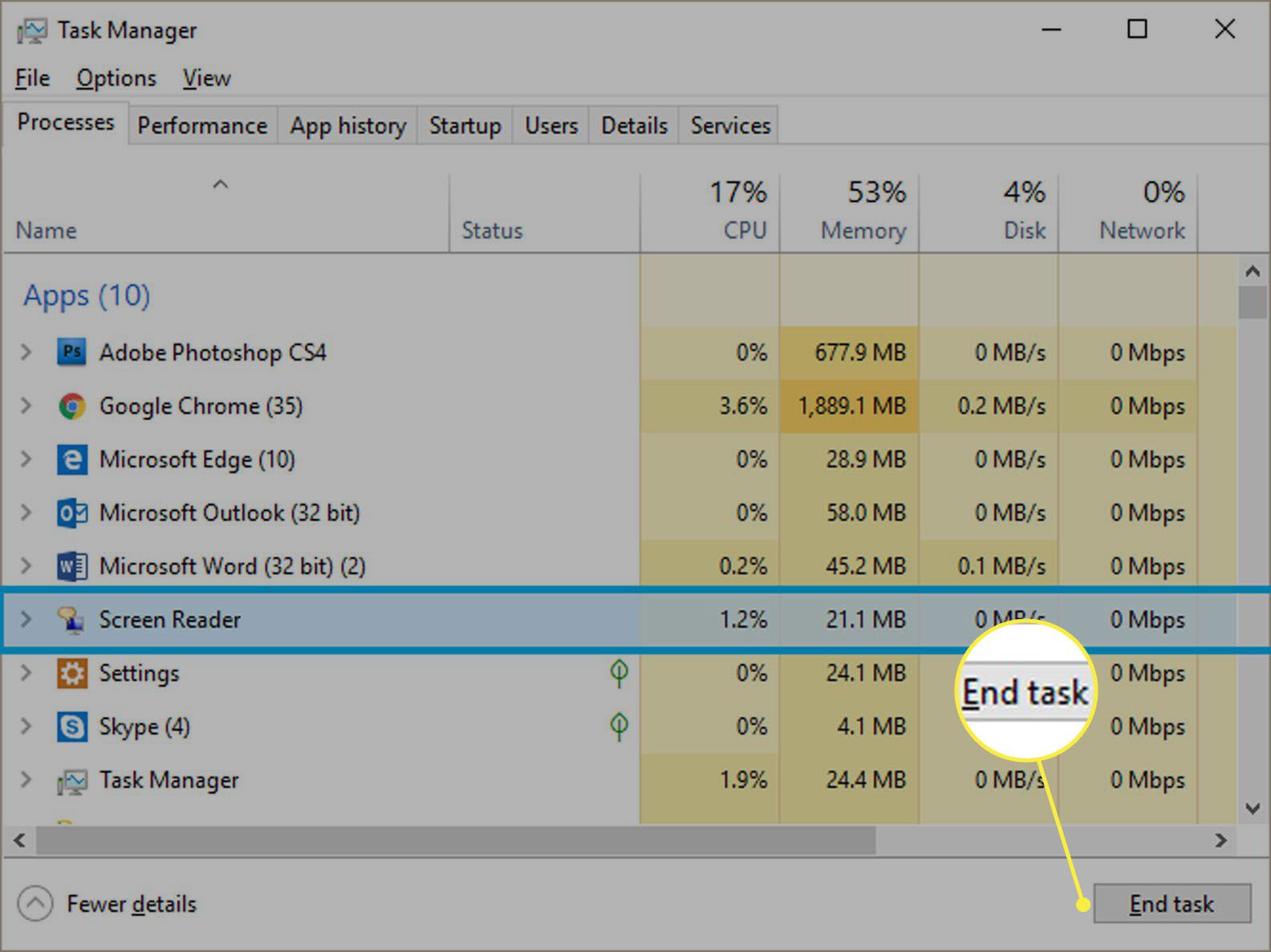Expand the Microsoft Edge (10) process group
The image size is (1271, 952).
click(26, 460)
